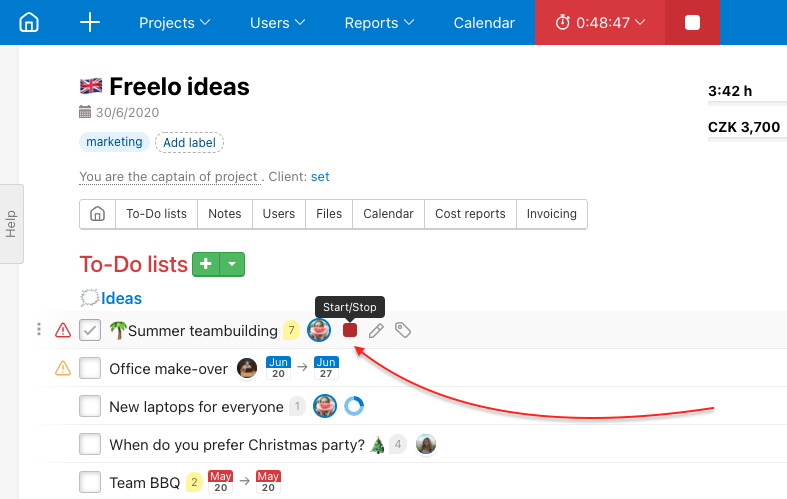
Task: Stop the running timer with white square
Action: (692, 23)
